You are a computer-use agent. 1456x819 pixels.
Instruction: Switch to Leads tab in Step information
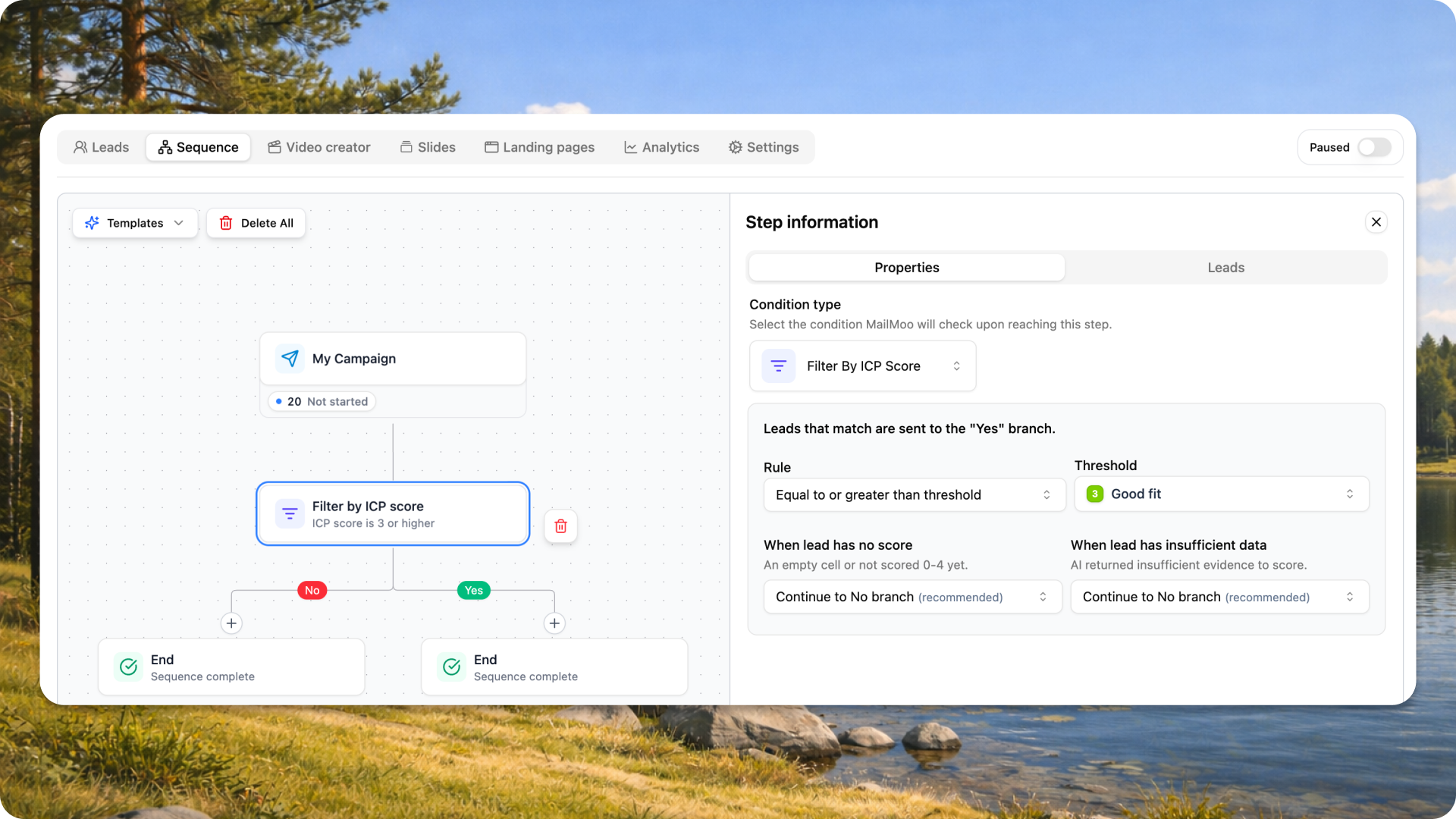(x=1225, y=268)
